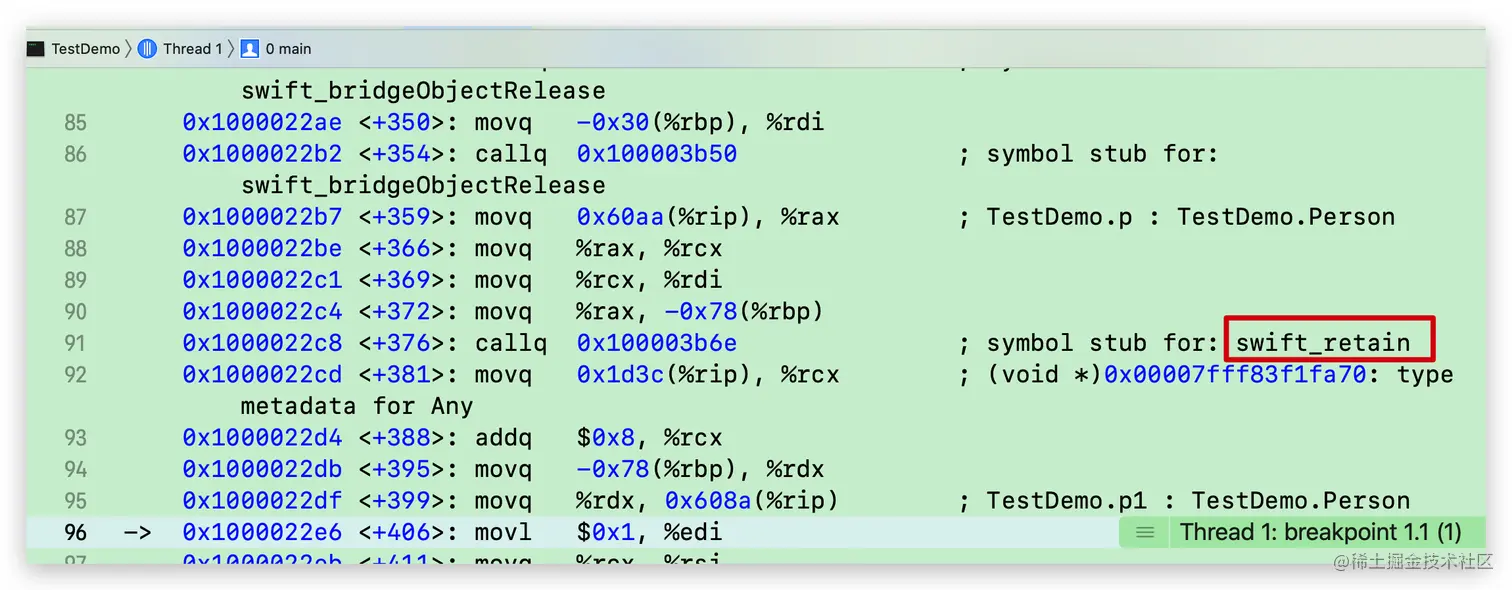Viewport: 1512px width, 590px height.
Task: Click call target 0x100003b50
Action: (657, 154)
